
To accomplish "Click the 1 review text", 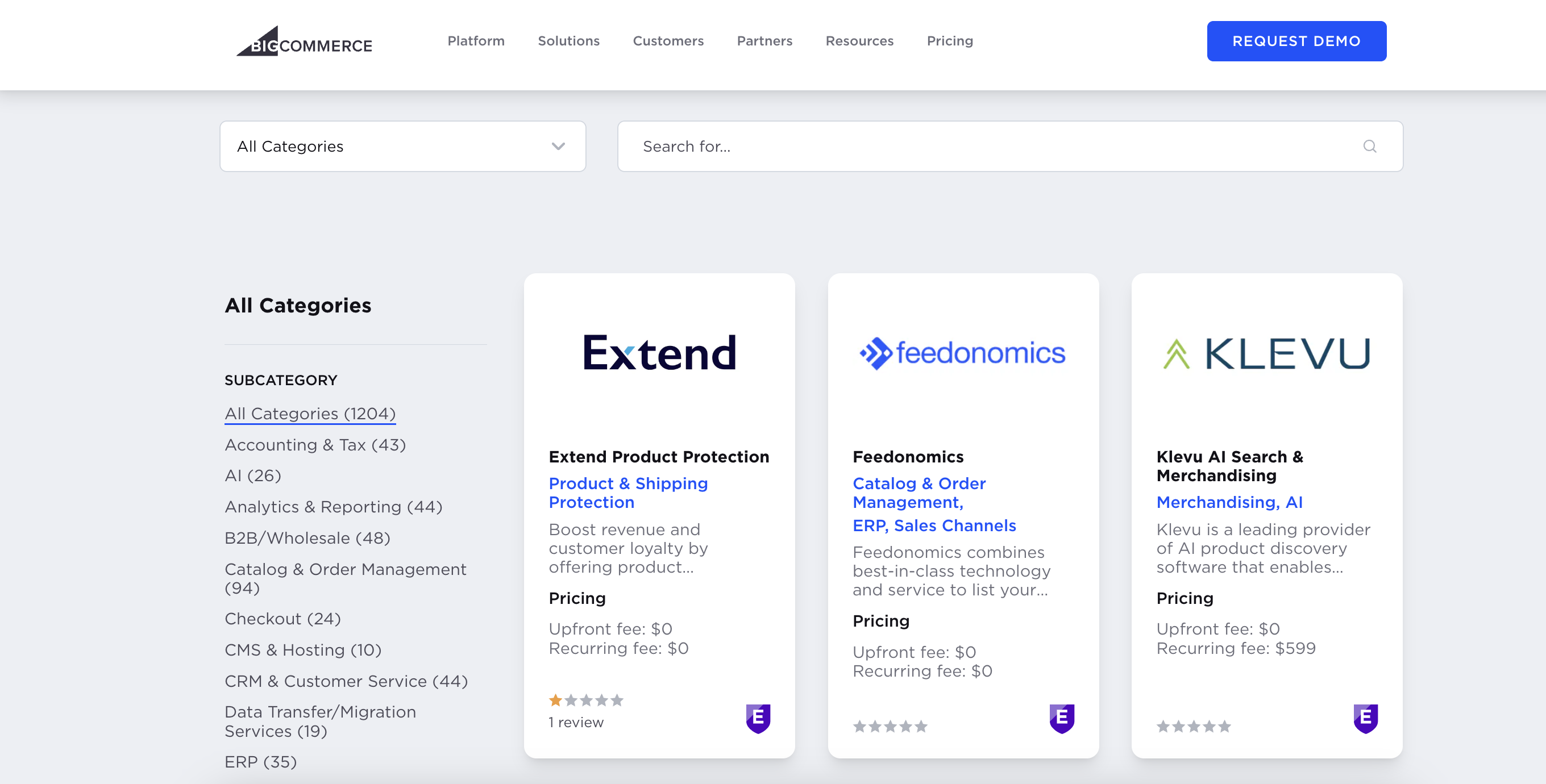I will [x=576, y=723].
